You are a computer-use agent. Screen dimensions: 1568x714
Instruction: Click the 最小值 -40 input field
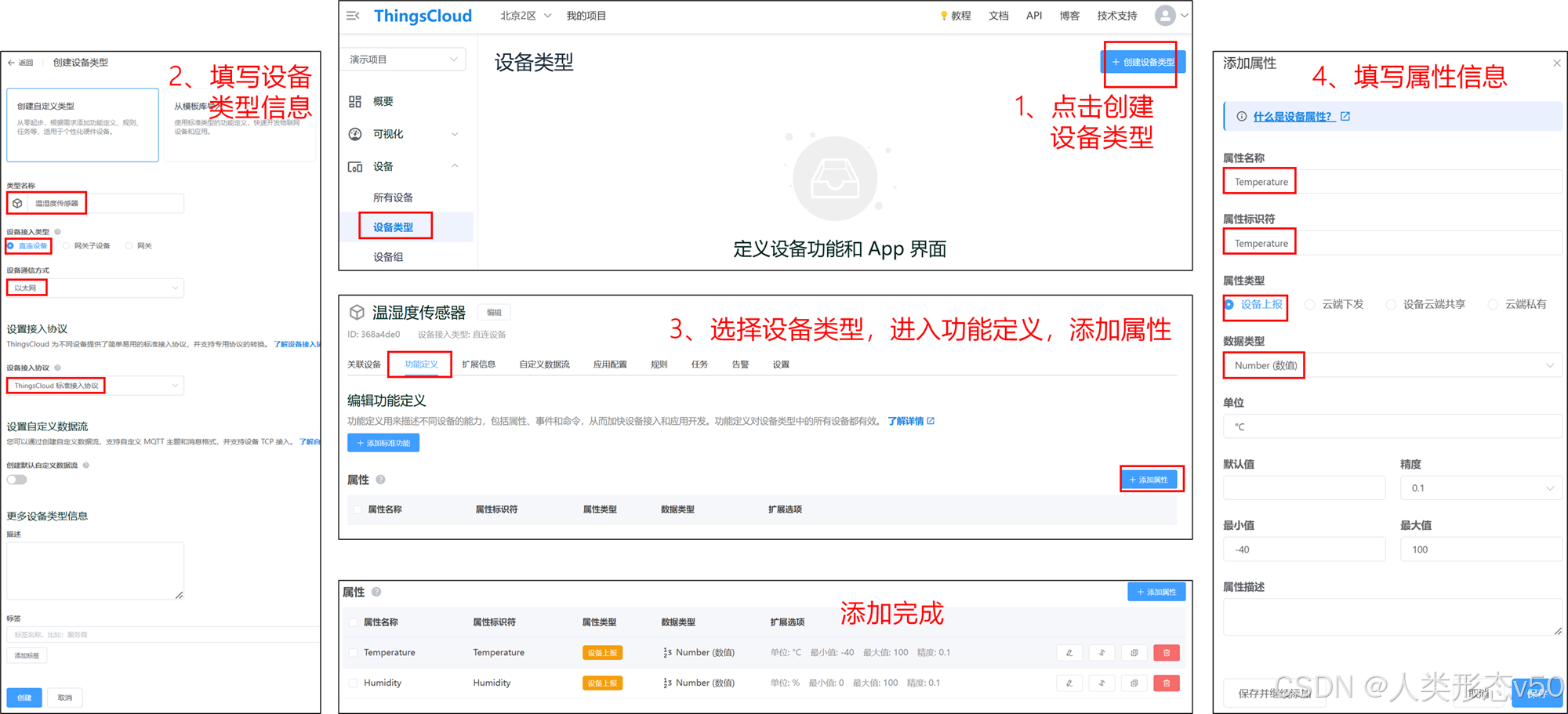[1305, 549]
